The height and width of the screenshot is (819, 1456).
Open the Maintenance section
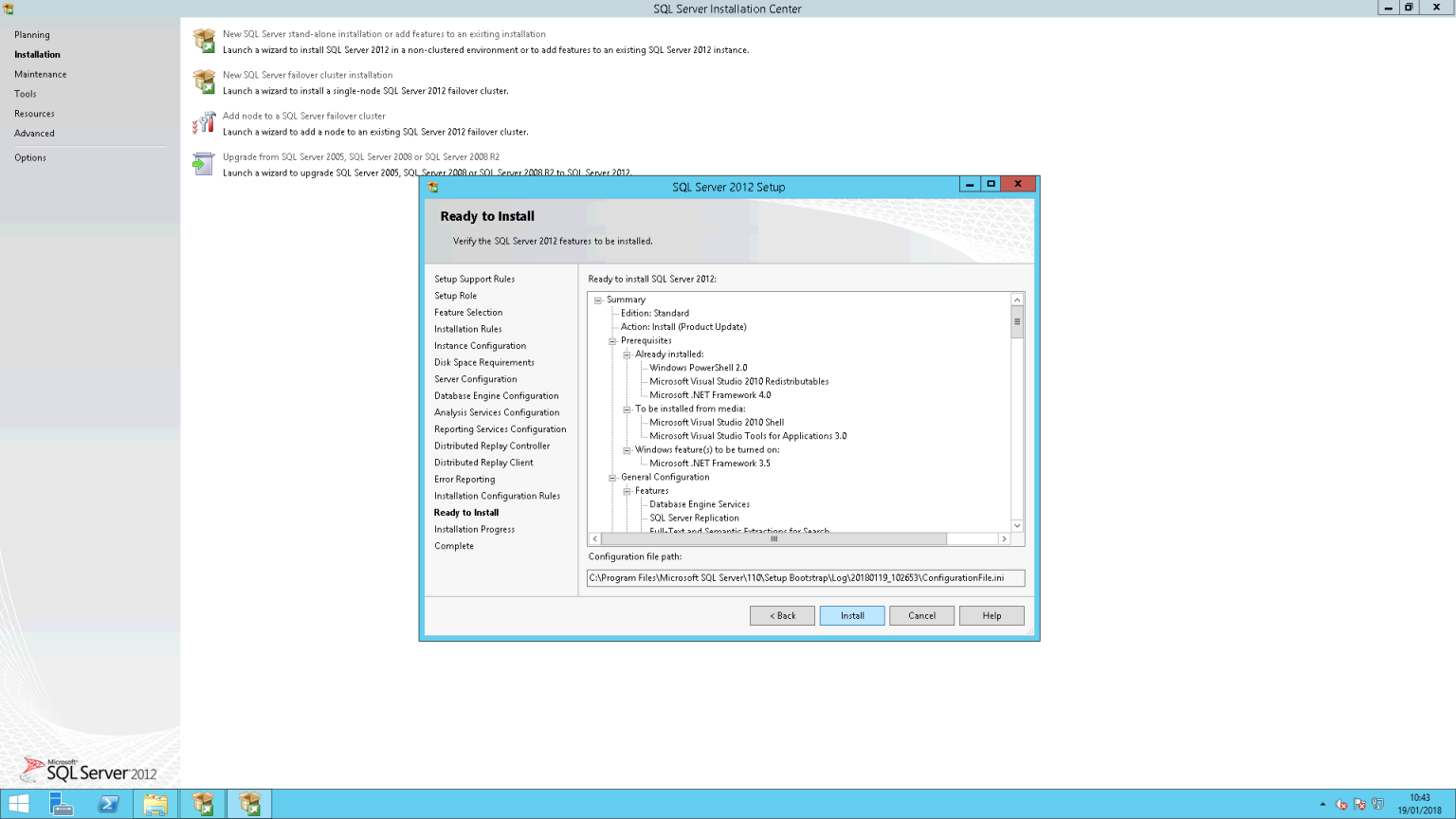click(x=41, y=74)
